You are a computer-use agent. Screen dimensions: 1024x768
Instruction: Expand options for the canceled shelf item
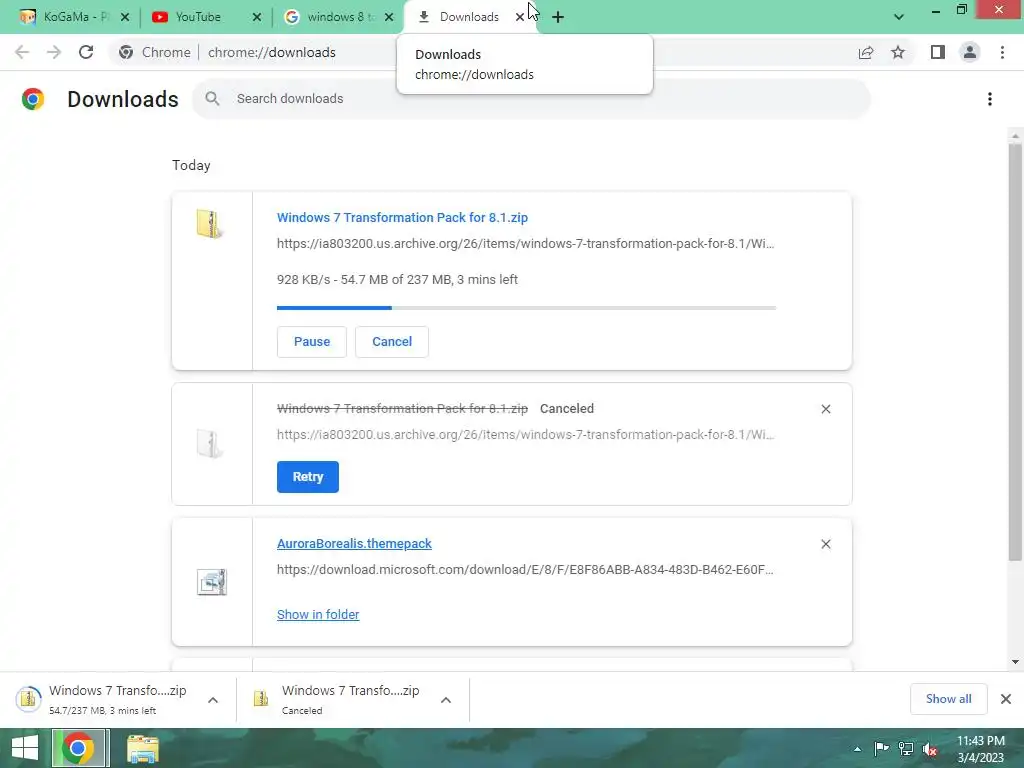pyautogui.click(x=446, y=699)
